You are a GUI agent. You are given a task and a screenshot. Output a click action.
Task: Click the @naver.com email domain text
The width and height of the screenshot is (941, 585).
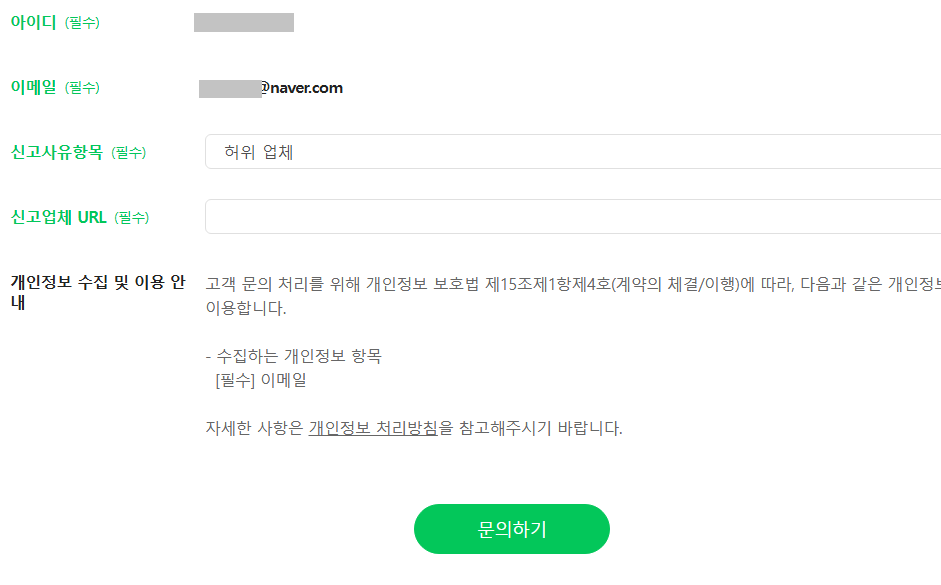tap(302, 88)
